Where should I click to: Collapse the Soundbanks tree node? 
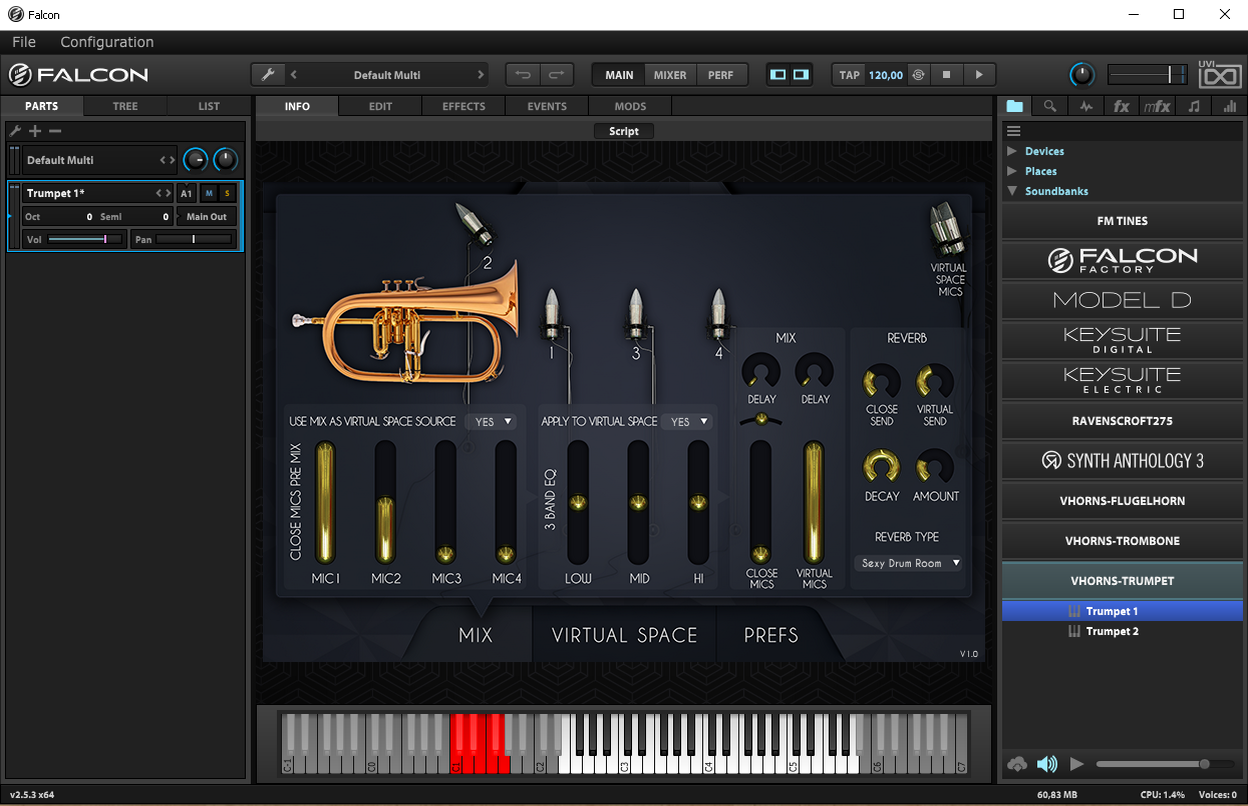point(1012,191)
